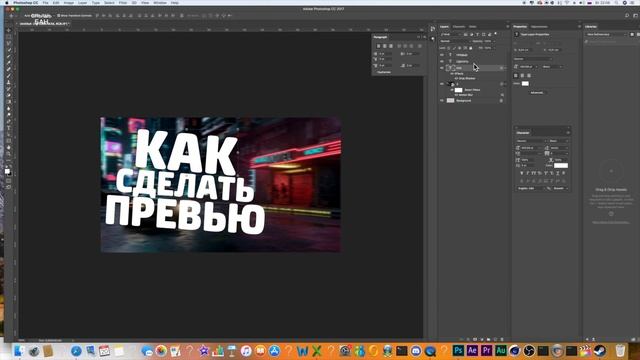Click the Photoshop CC app menu
The height and width of the screenshot is (360, 640).
click(x=25, y=2)
